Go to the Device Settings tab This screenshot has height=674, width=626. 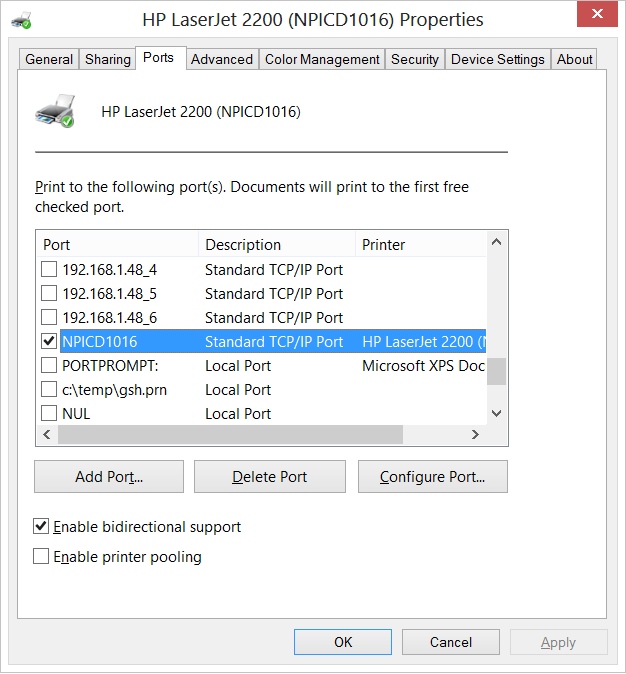[497, 59]
